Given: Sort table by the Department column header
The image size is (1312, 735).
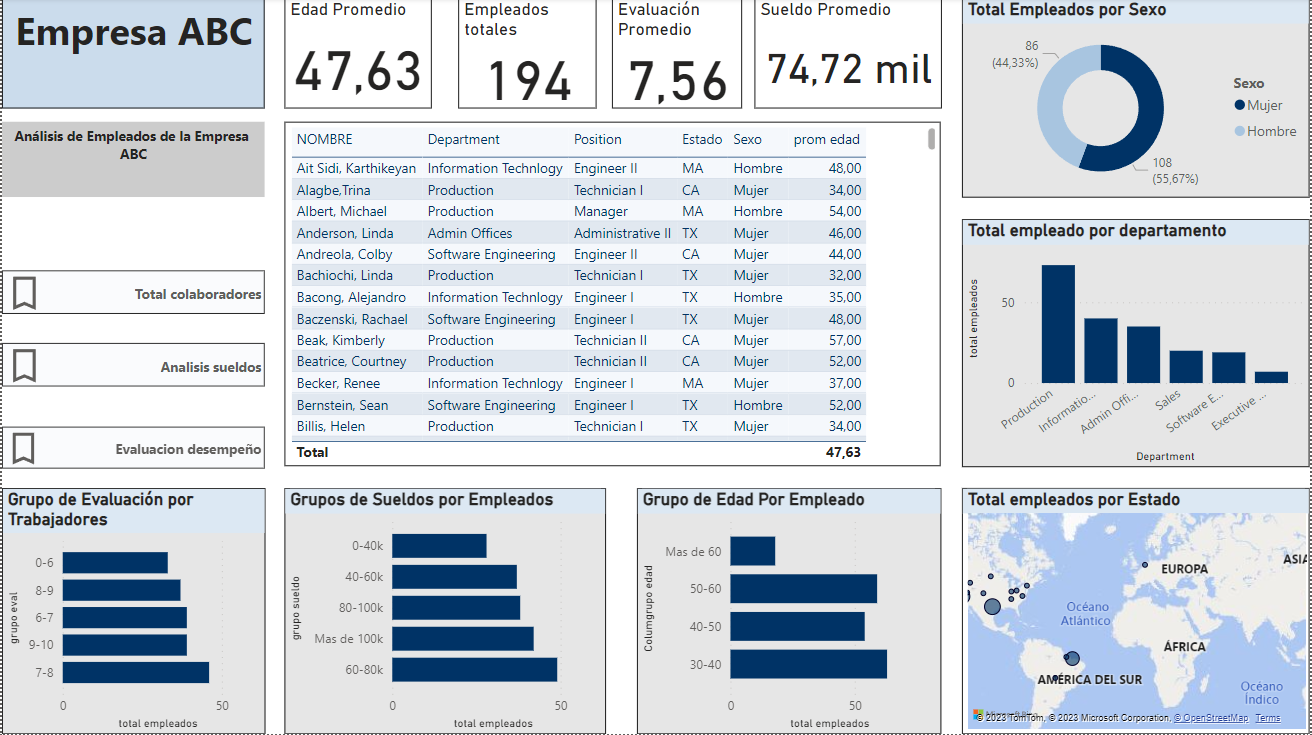Looking at the screenshot, I should point(463,140).
